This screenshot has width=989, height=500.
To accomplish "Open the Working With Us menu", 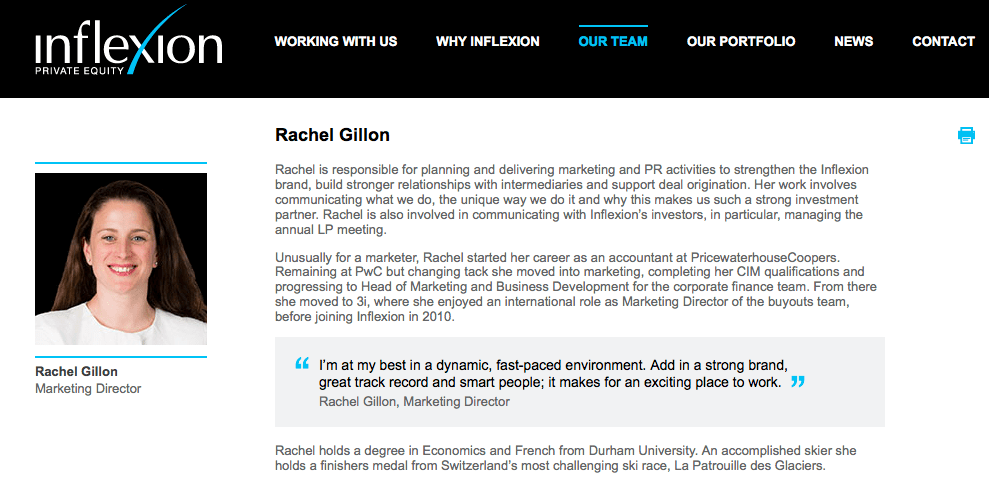I will point(336,42).
